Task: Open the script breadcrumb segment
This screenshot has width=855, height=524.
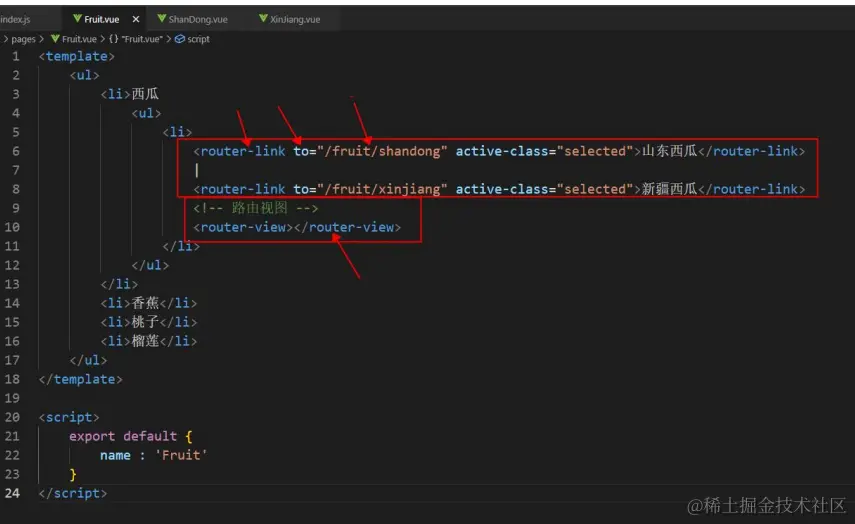Action: point(198,39)
